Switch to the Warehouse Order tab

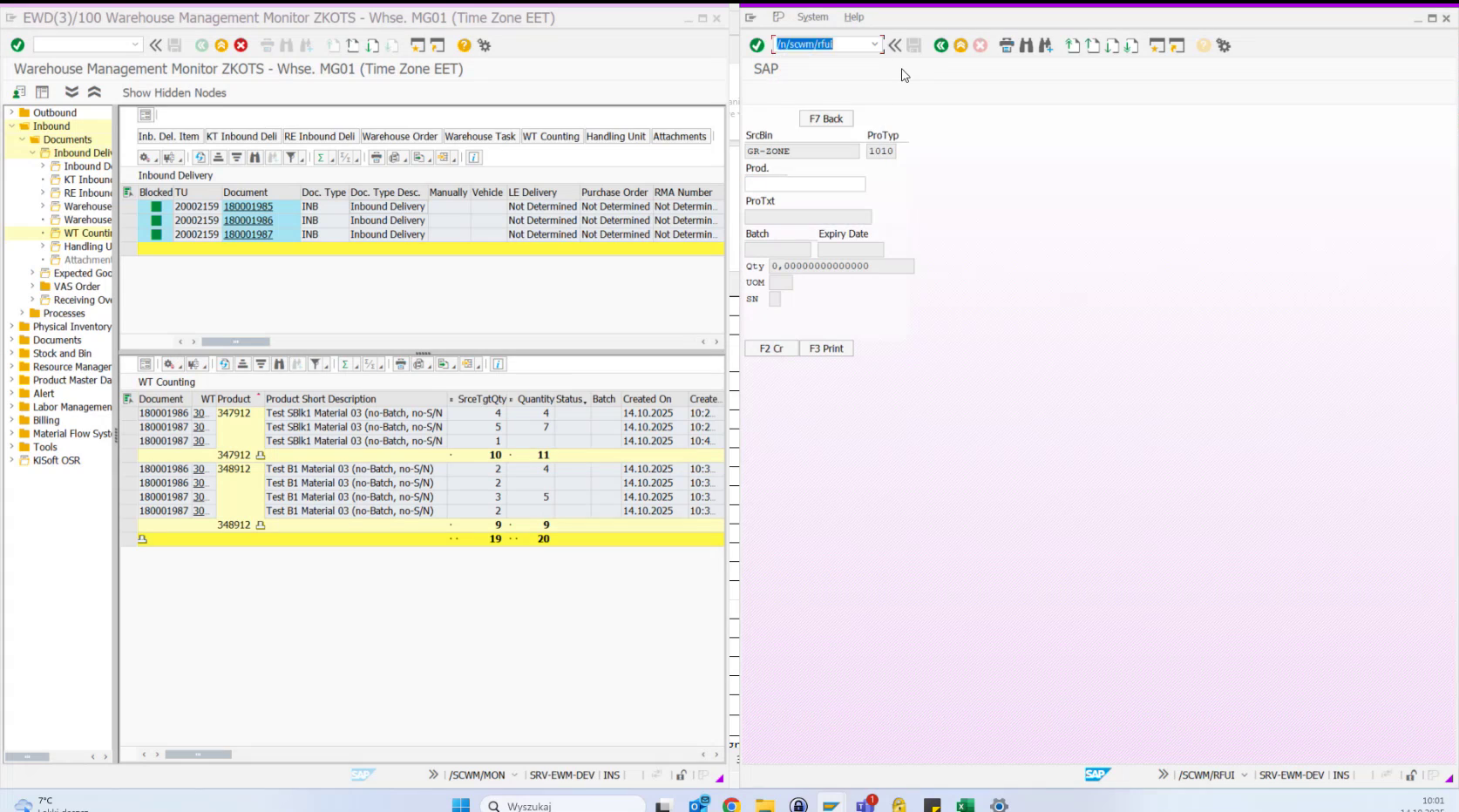coord(399,136)
